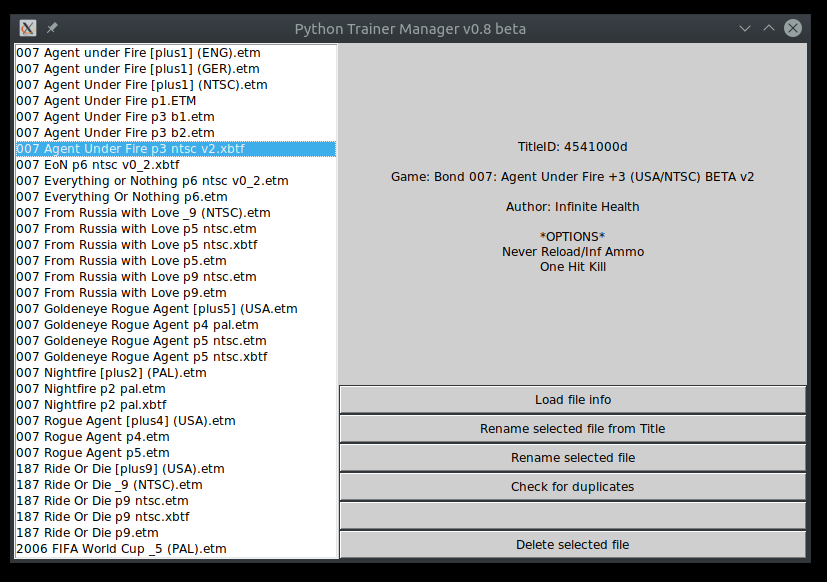The width and height of the screenshot is (827, 582).
Task: Click the X11 application icon in titlebar
Action: pos(27,28)
